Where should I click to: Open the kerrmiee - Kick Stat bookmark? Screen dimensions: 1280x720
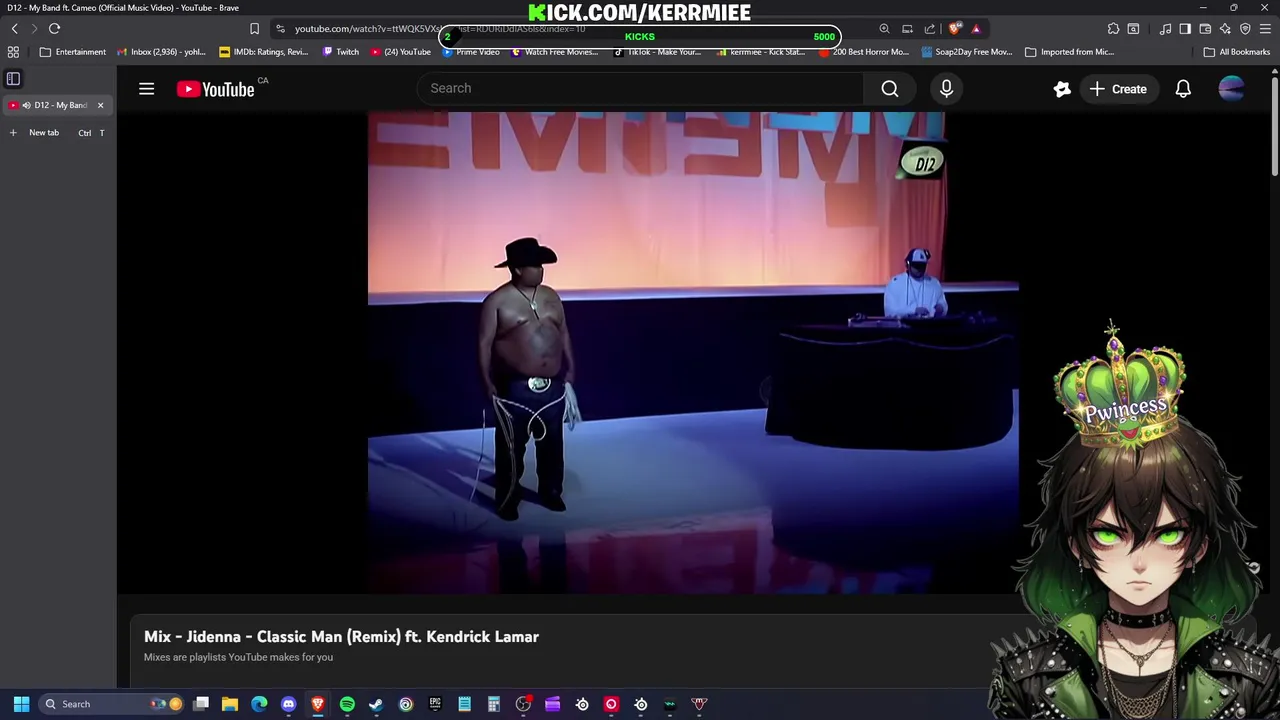coord(761,52)
